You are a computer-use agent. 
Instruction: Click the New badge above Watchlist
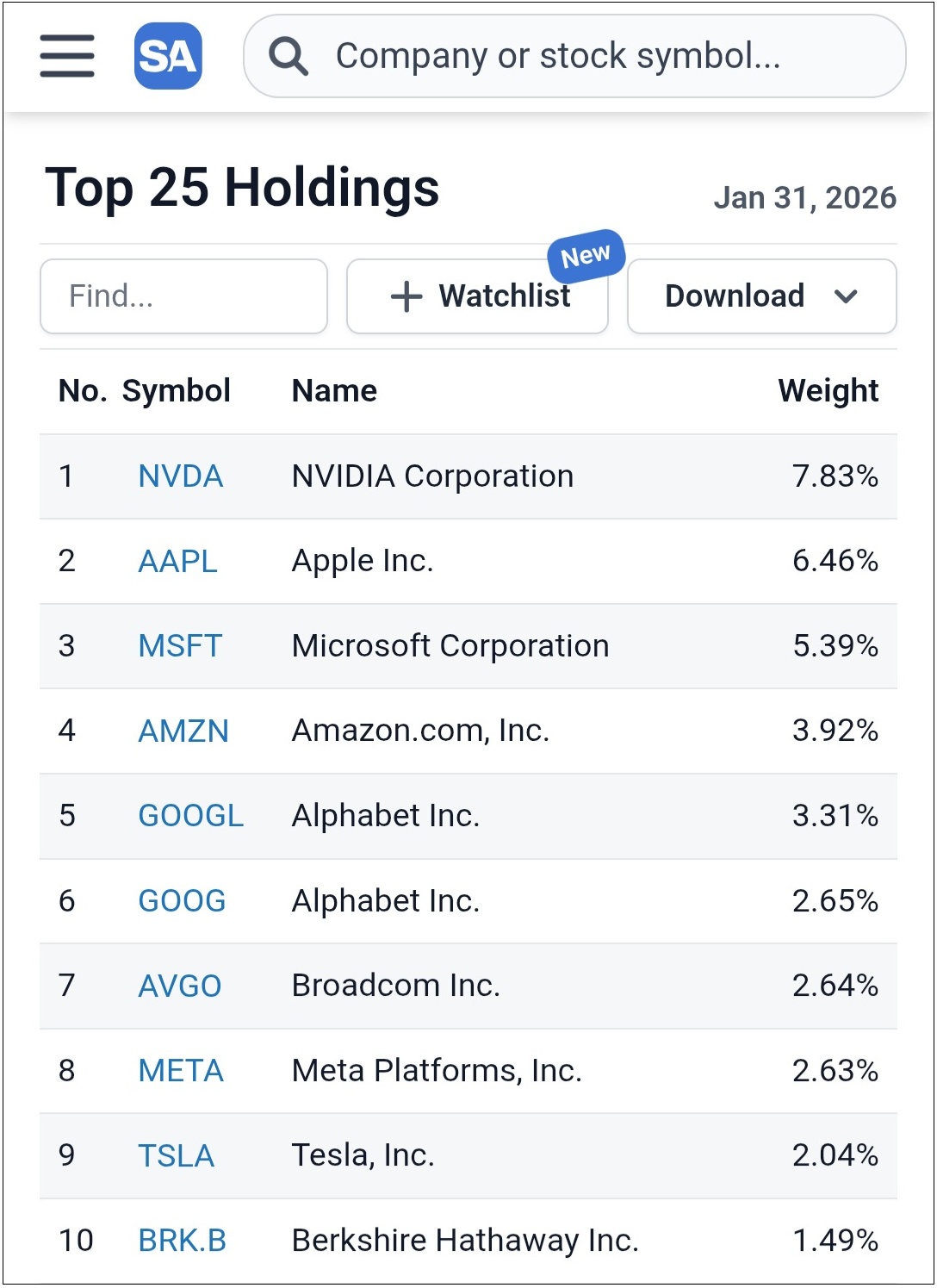click(x=586, y=255)
